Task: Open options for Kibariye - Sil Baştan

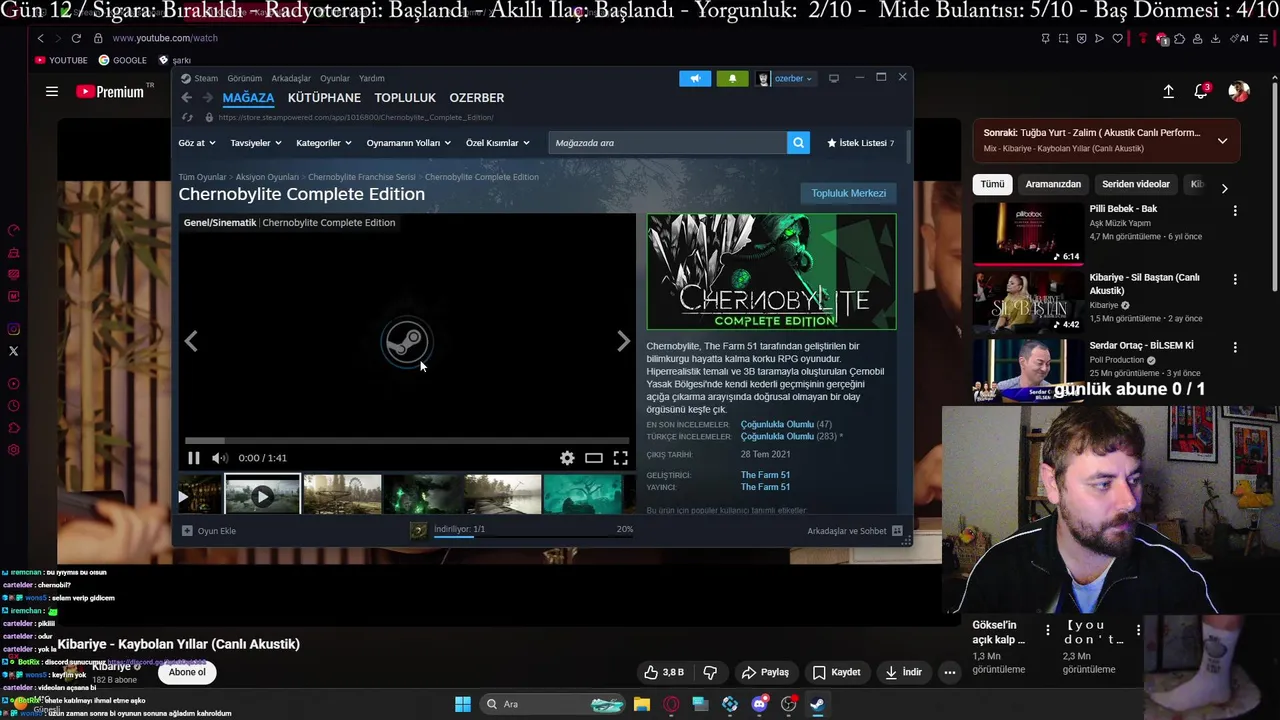Action: [1235, 279]
